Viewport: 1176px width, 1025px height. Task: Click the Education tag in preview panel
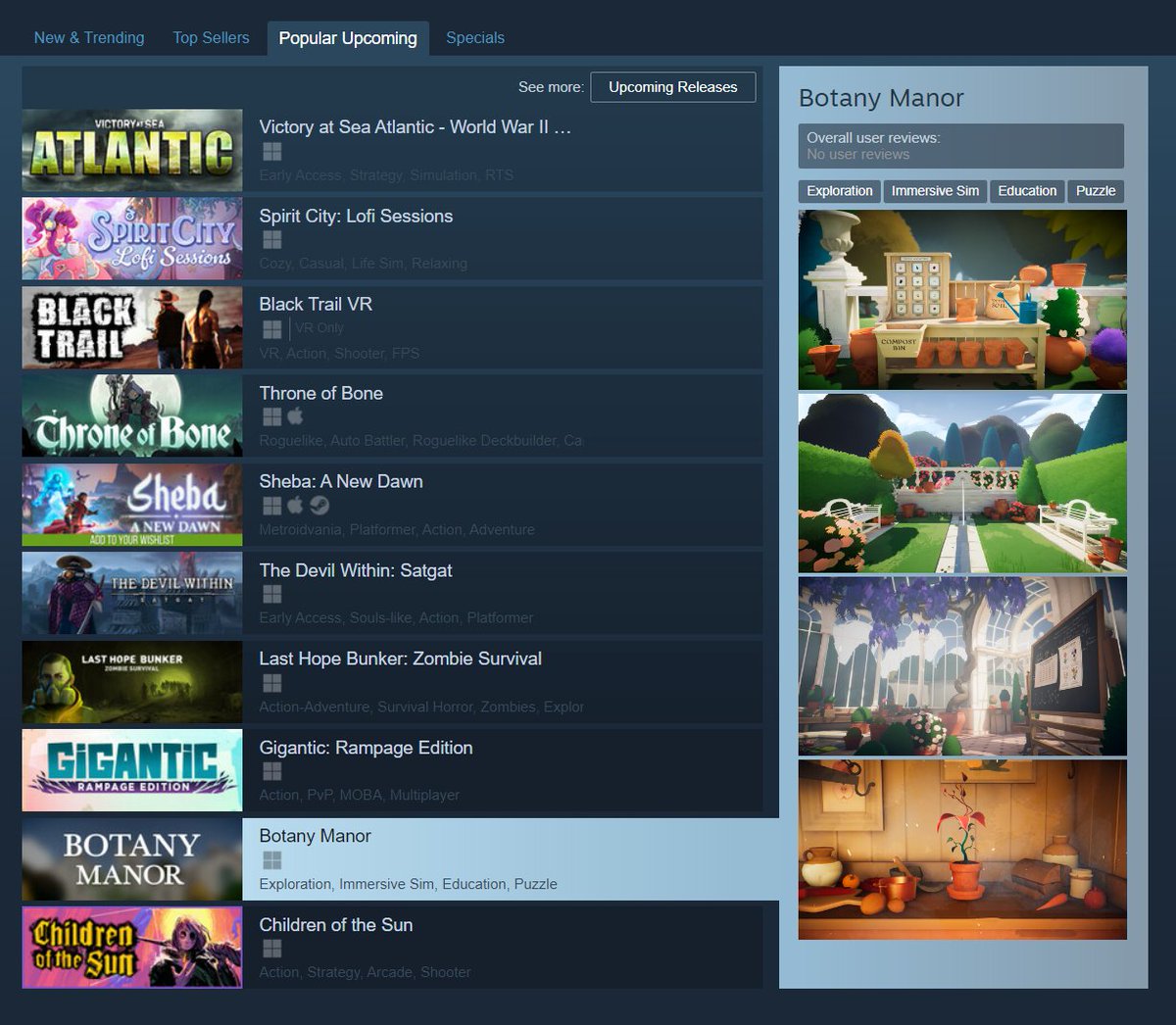1027,191
